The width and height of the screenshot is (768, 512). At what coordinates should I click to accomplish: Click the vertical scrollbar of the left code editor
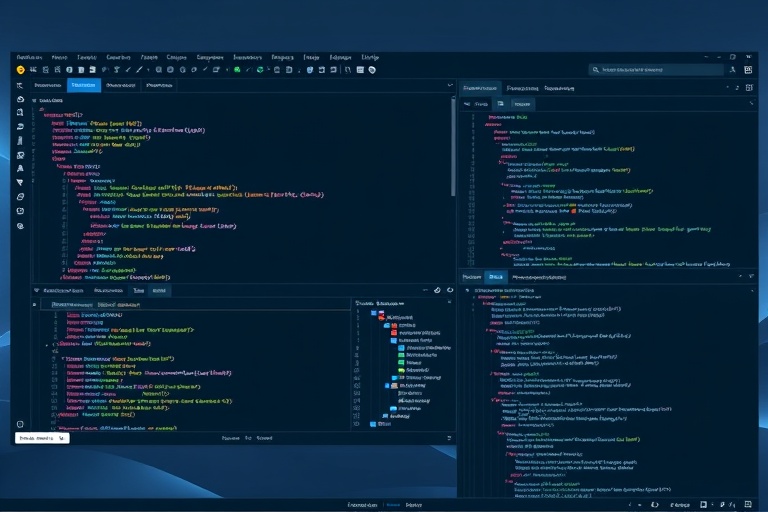pos(453,150)
